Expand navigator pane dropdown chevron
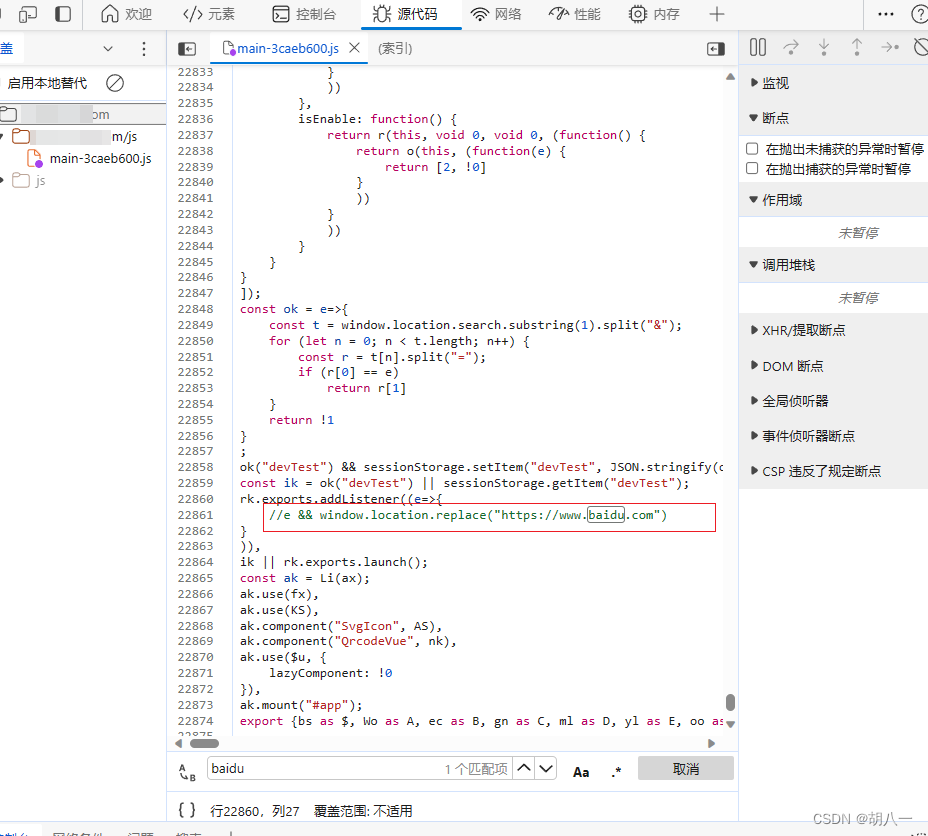Screen dimensions: 928x836 click(x=108, y=49)
